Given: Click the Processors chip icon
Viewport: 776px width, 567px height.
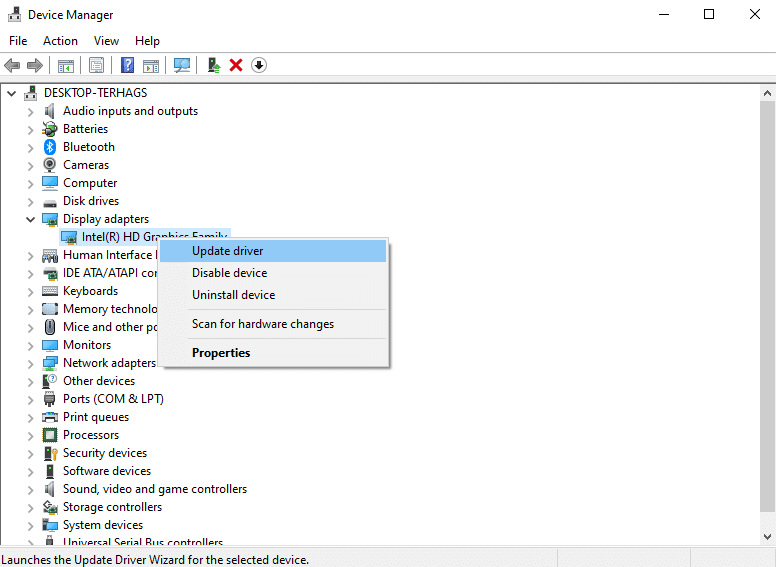Looking at the screenshot, I should coord(49,435).
